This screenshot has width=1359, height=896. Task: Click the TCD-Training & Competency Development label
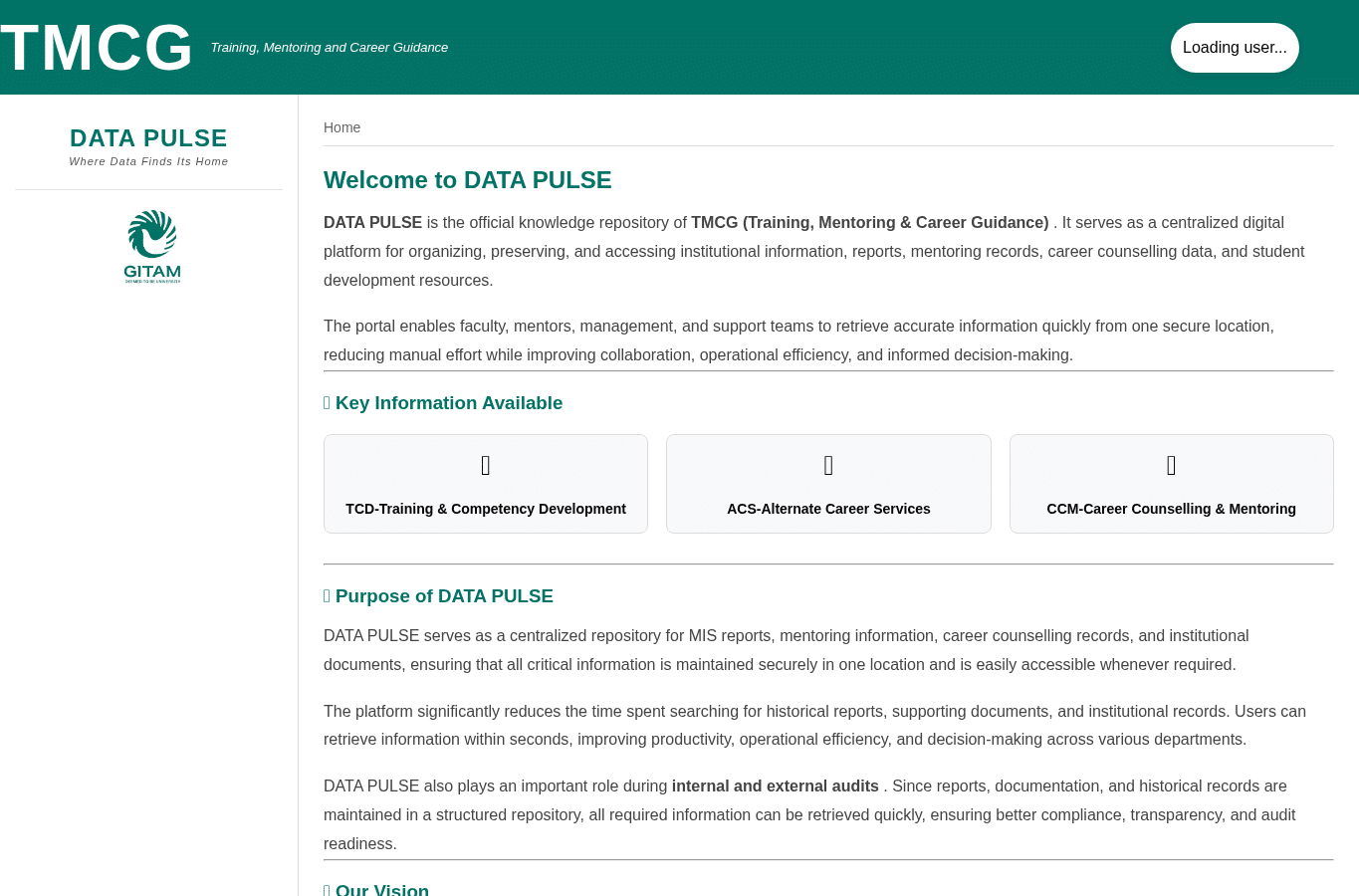pyautogui.click(x=486, y=509)
